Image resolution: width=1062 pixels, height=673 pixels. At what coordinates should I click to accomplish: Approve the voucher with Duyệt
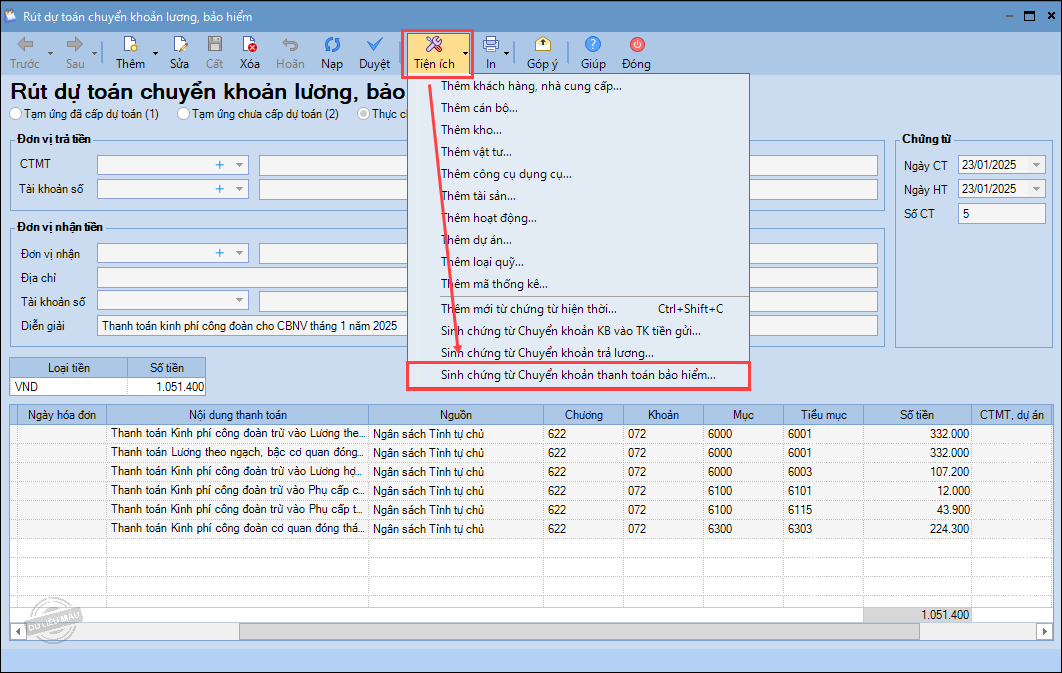tap(374, 53)
